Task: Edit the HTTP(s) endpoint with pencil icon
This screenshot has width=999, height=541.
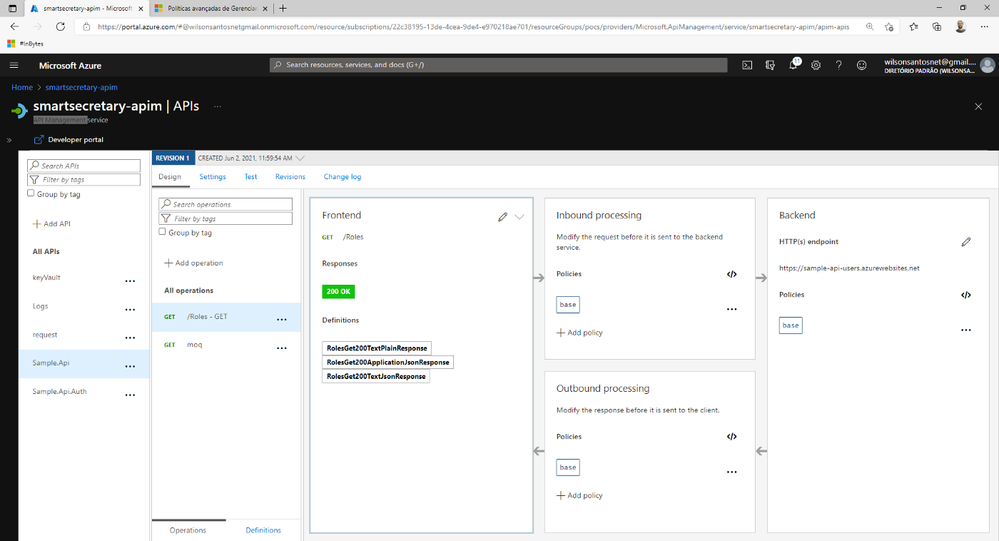Action: click(966, 242)
